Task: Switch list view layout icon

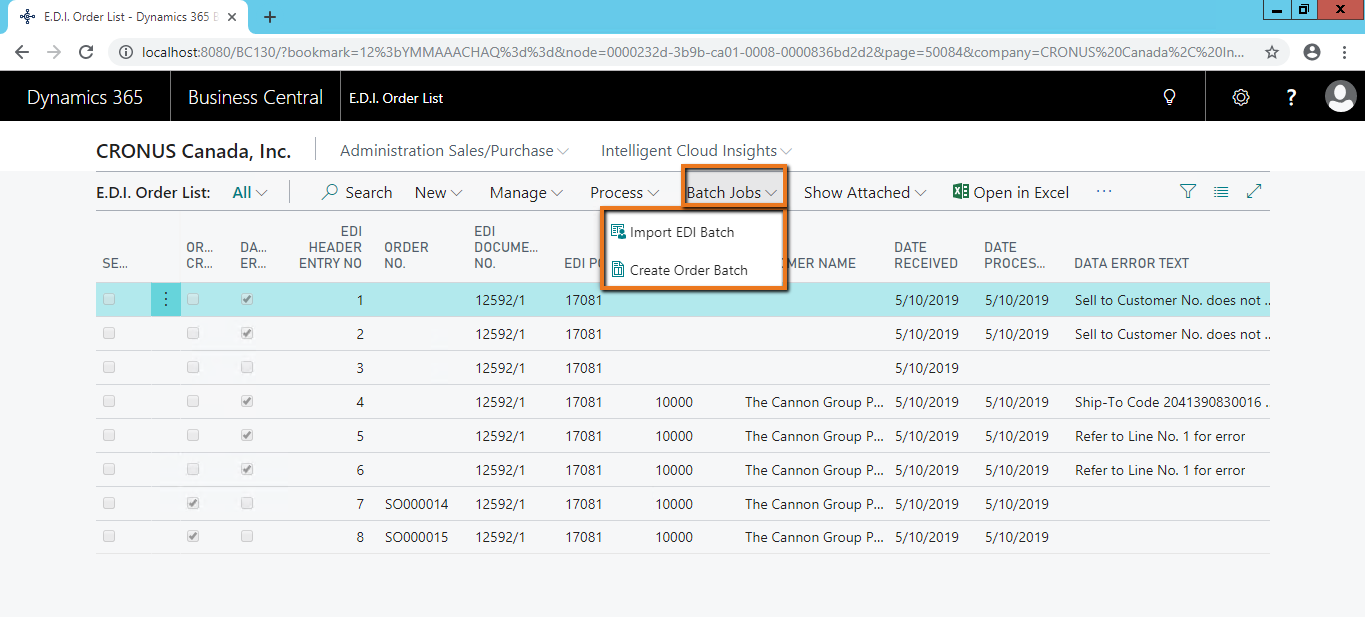Action: (1221, 192)
